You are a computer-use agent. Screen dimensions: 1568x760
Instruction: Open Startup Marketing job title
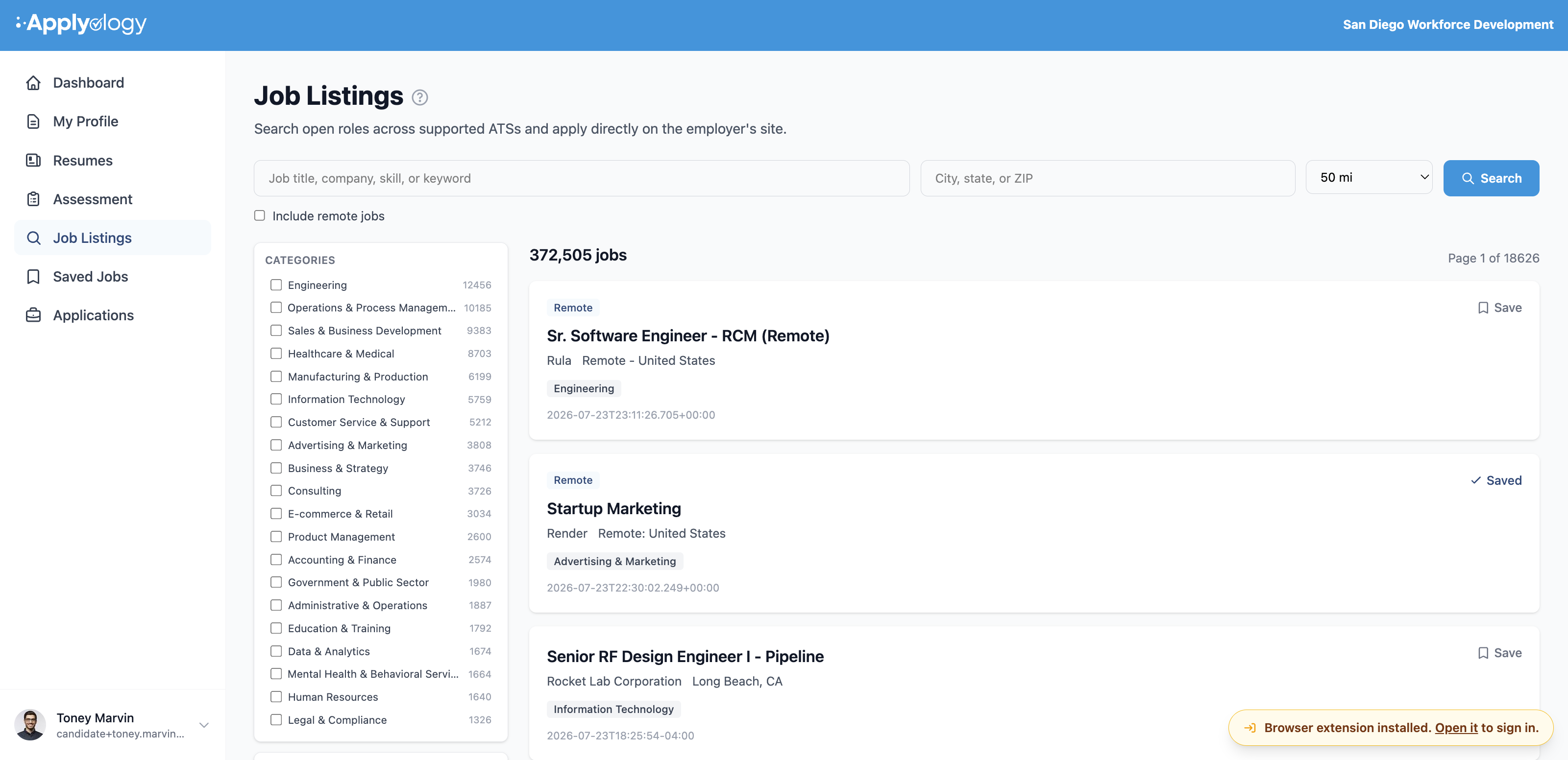click(x=613, y=509)
